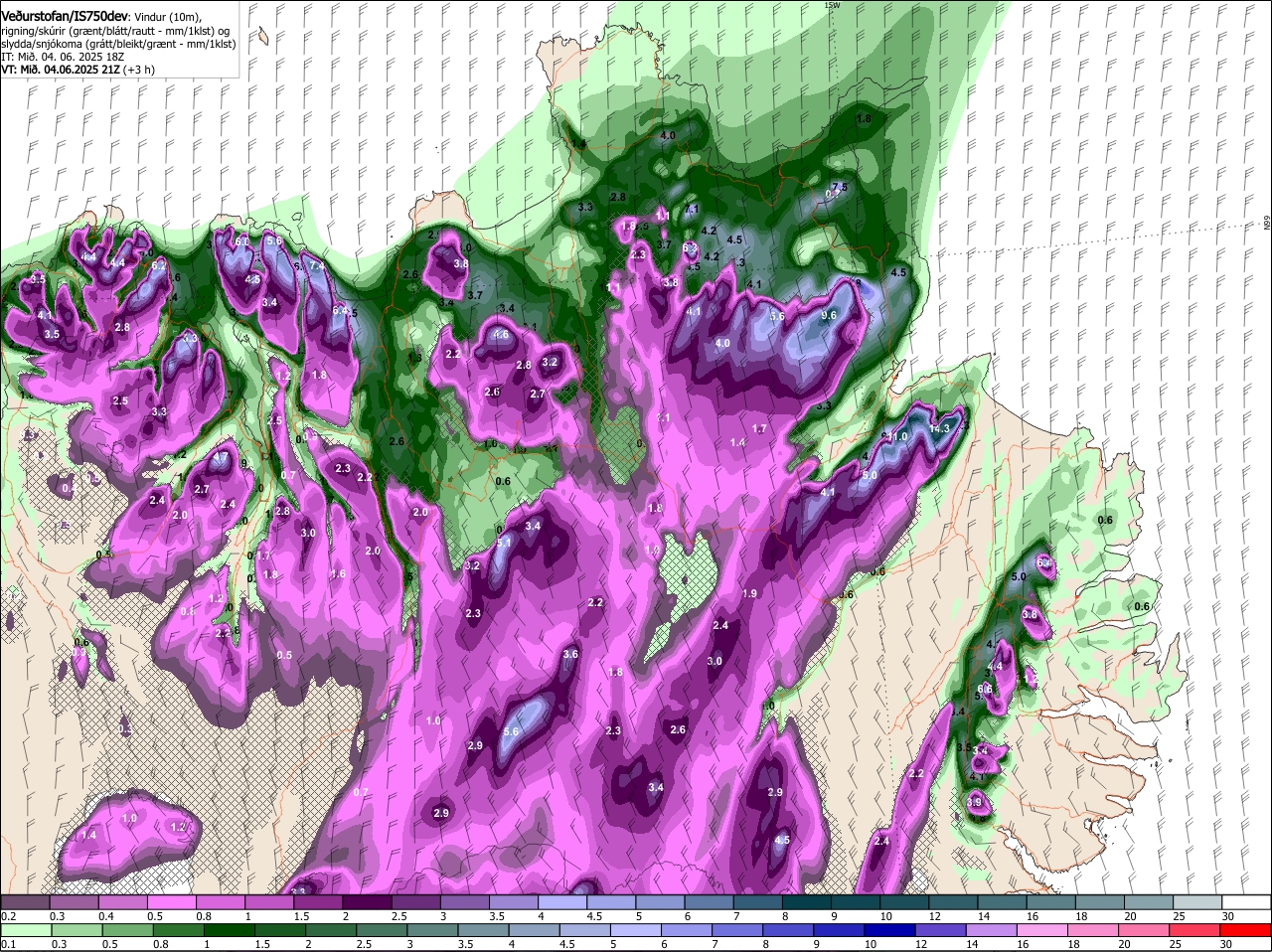The width and height of the screenshot is (1272, 952).
Task: Pick the pale green 0.1 swatch in the lower legend row
Action: tap(25, 930)
